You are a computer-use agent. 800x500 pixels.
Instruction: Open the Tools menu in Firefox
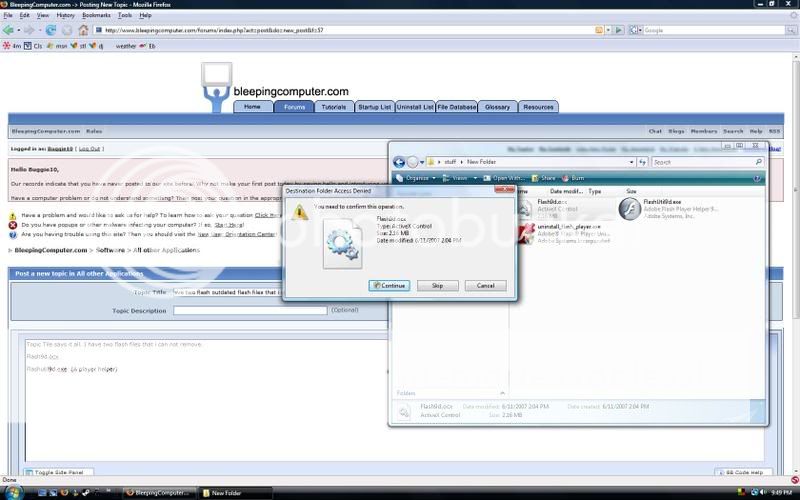(x=125, y=15)
